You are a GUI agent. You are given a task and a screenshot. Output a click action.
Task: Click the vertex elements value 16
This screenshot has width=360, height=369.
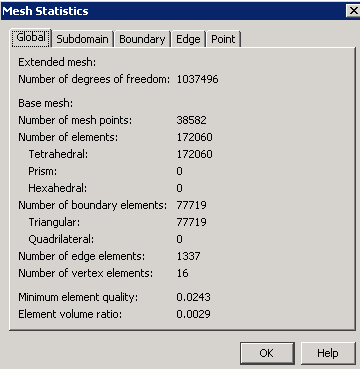182,273
